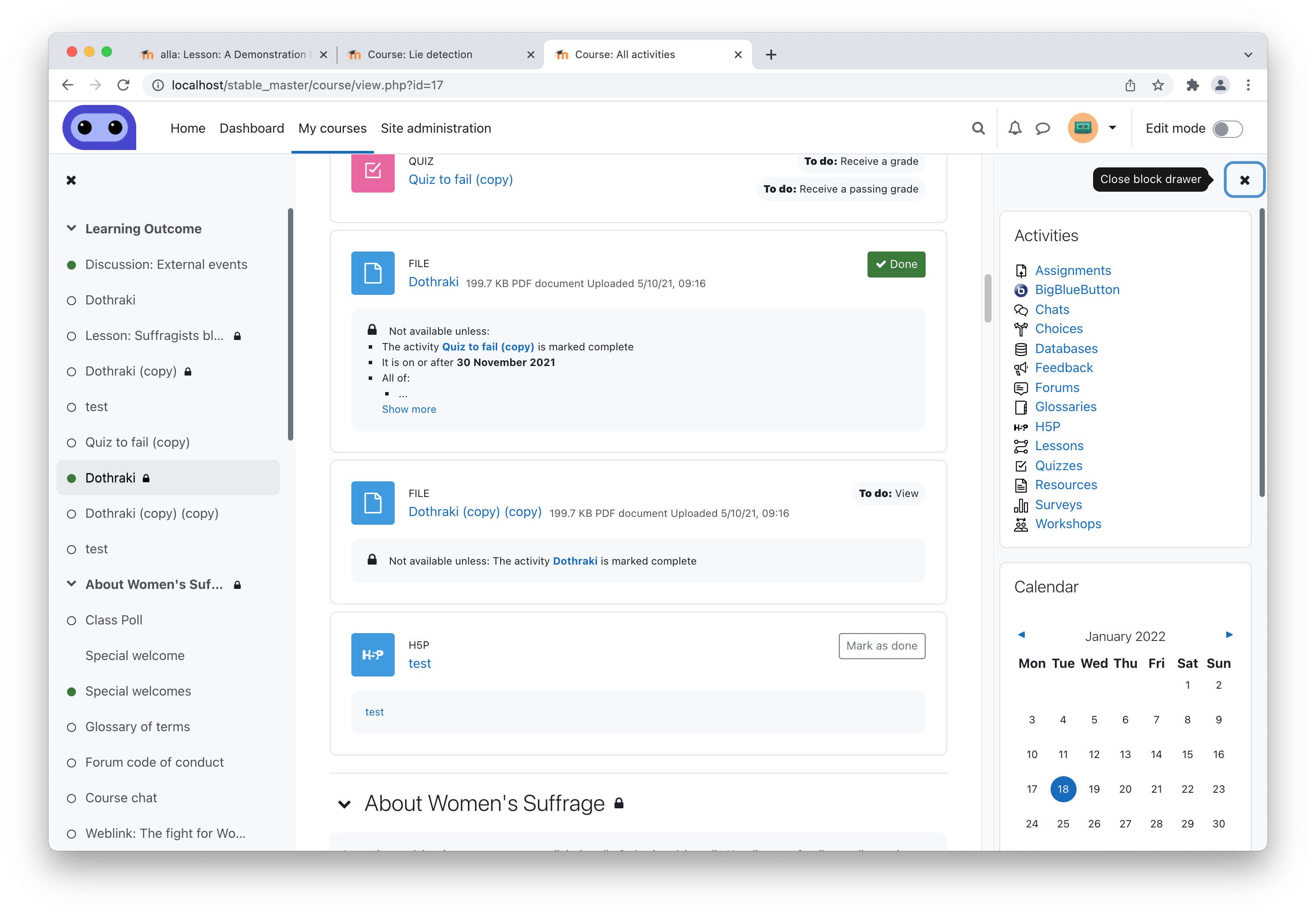Click the Dothraki file icon

[373, 273]
